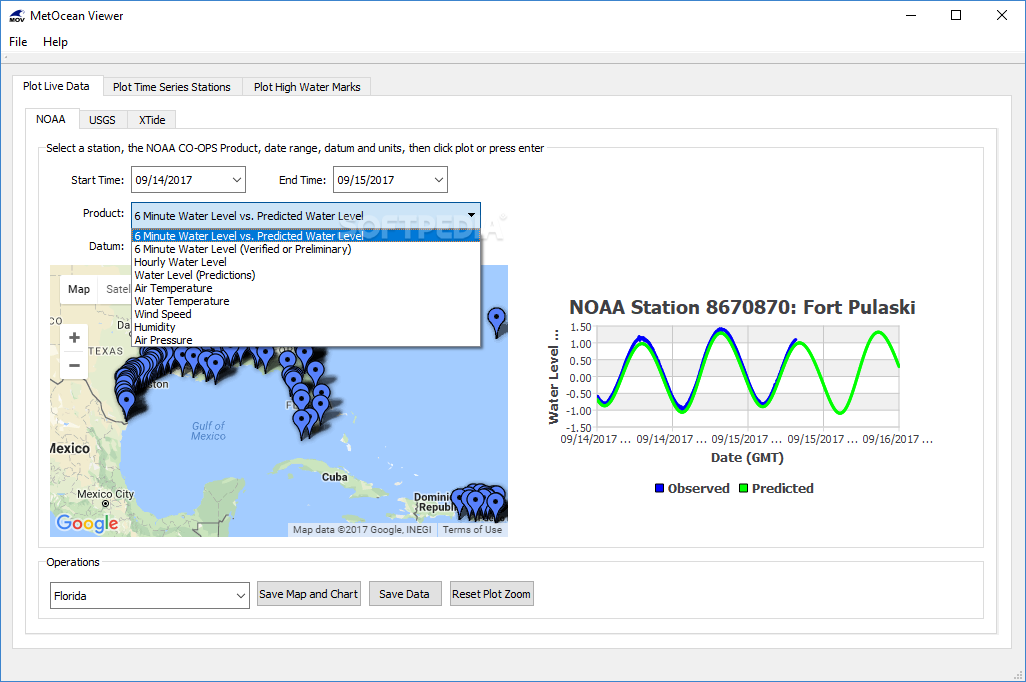Click the Mexico City label on the map
The width and height of the screenshot is (1026, 682).
click(105, 494)
